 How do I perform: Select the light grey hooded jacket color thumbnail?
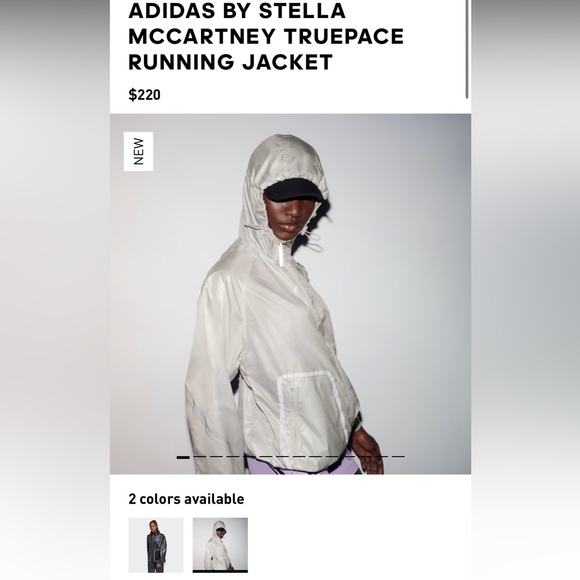click(220, 545)
